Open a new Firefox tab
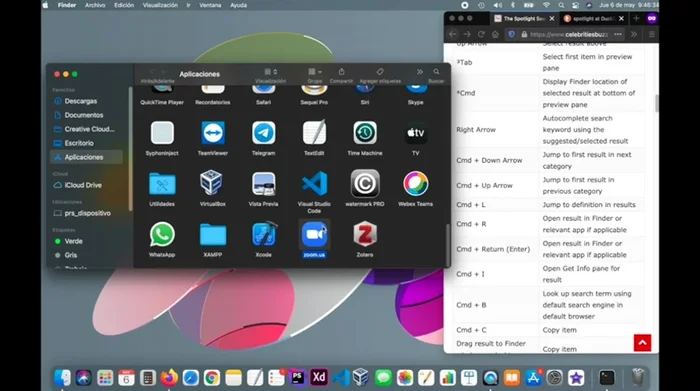The height and width of the screenshot is (391, 700). [x=636, y=18]
